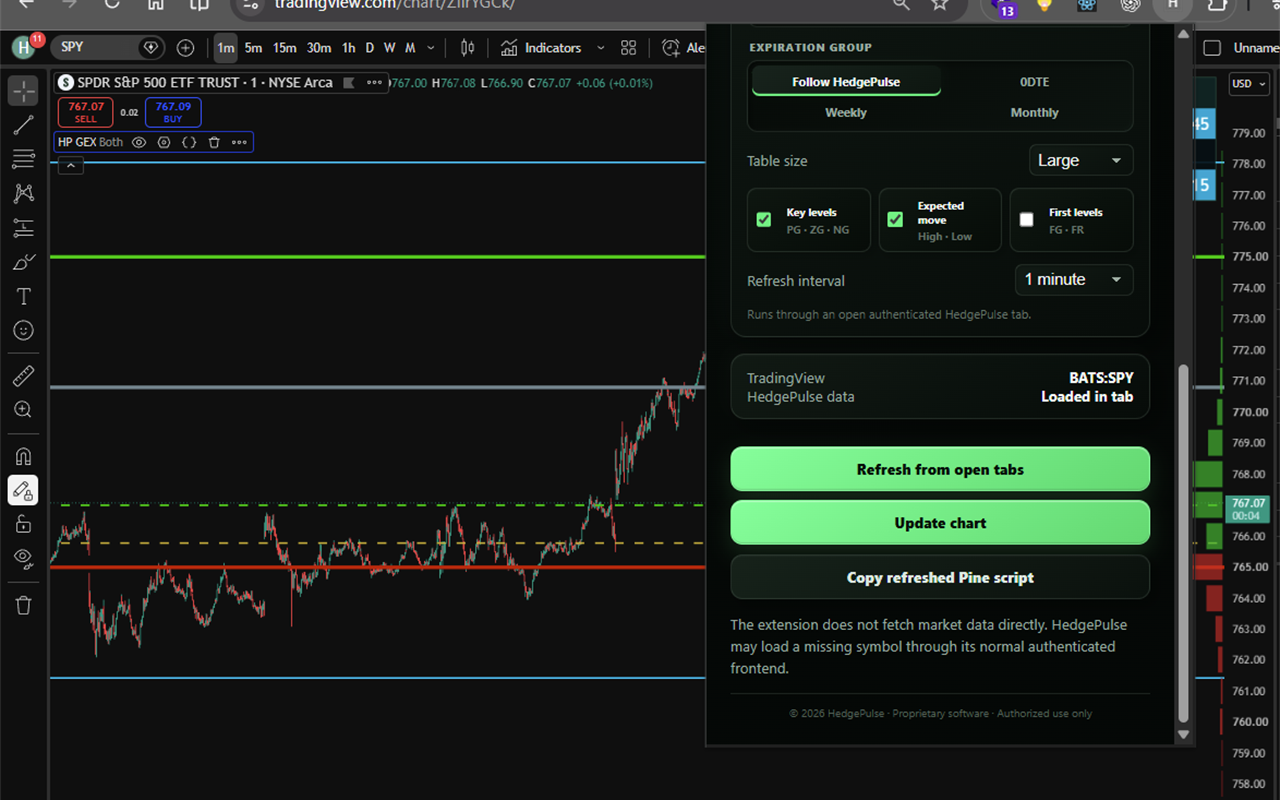Click the blue 767.09 BUY button
Image resolution: width=1280 pixels, height=800 pixels.
[x=173, y=112]
